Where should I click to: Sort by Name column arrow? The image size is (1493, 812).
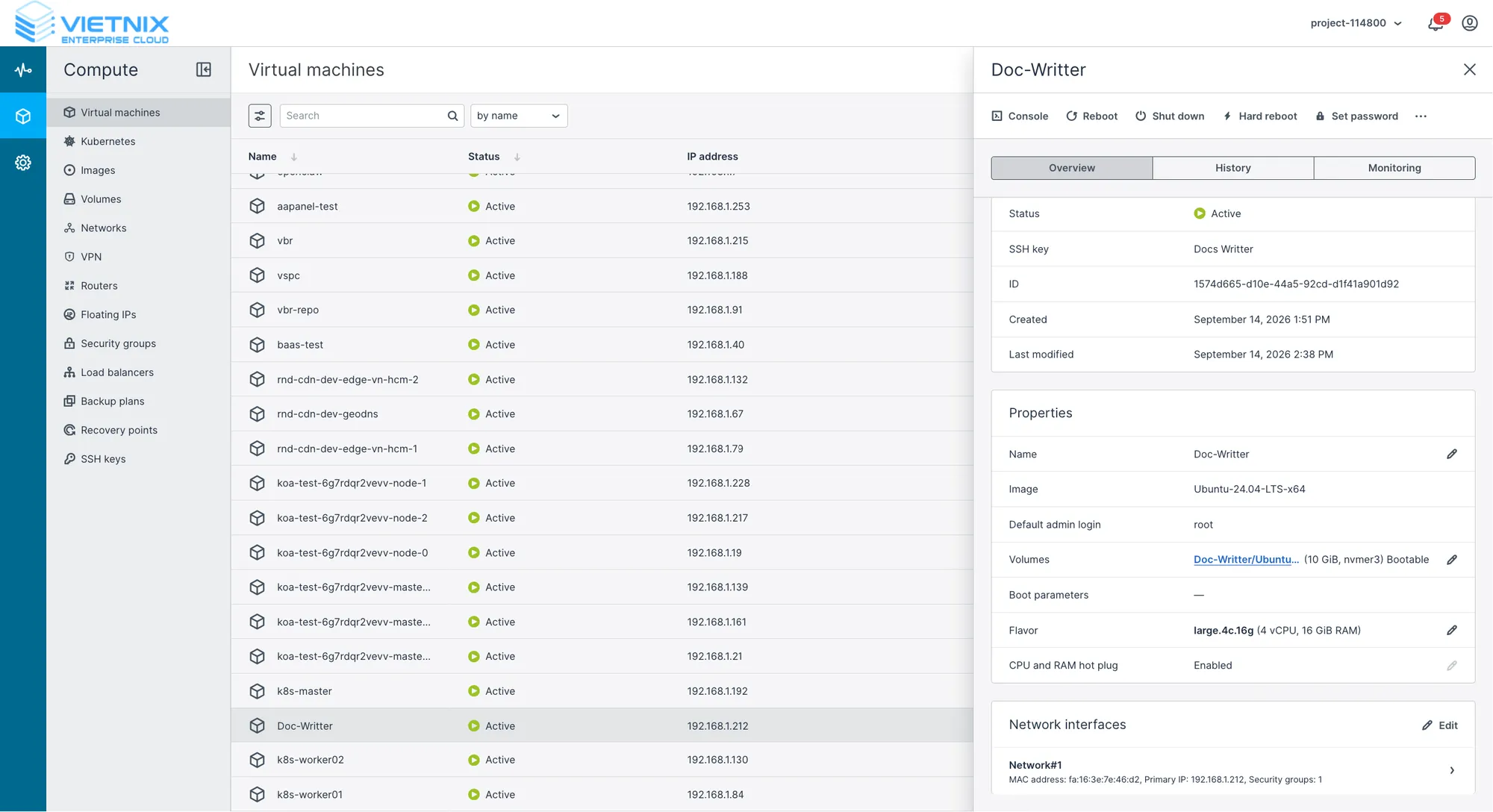coord(294,157)
